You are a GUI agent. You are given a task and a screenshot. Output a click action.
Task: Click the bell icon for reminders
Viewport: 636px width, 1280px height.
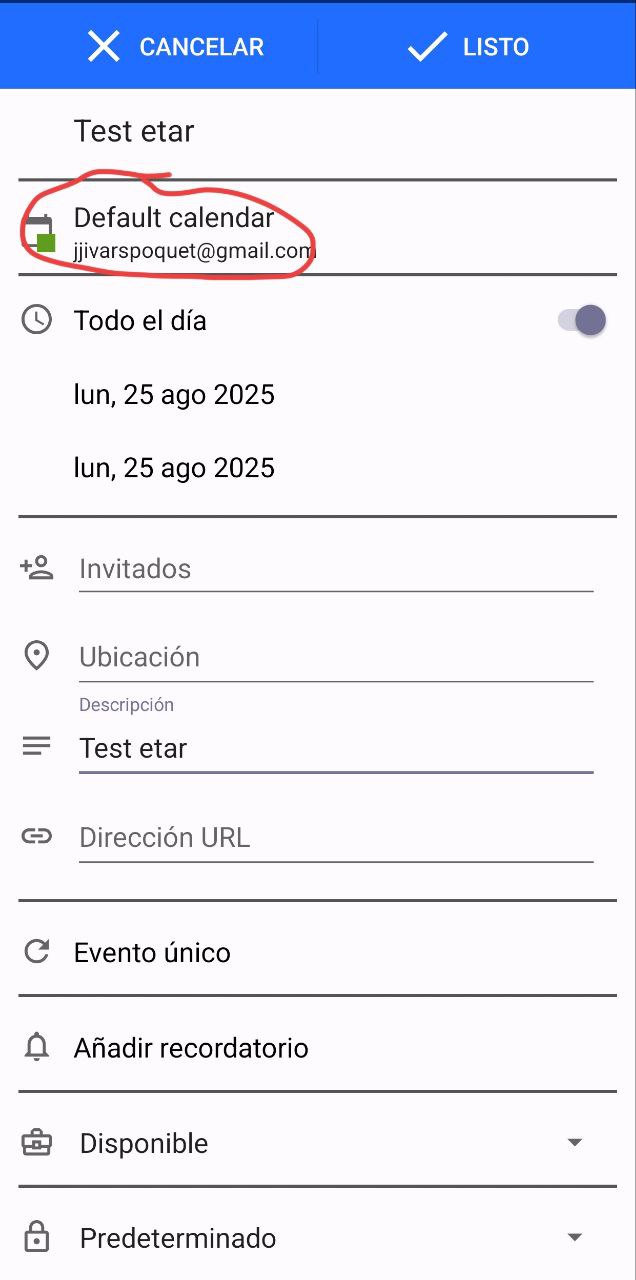37,1048
